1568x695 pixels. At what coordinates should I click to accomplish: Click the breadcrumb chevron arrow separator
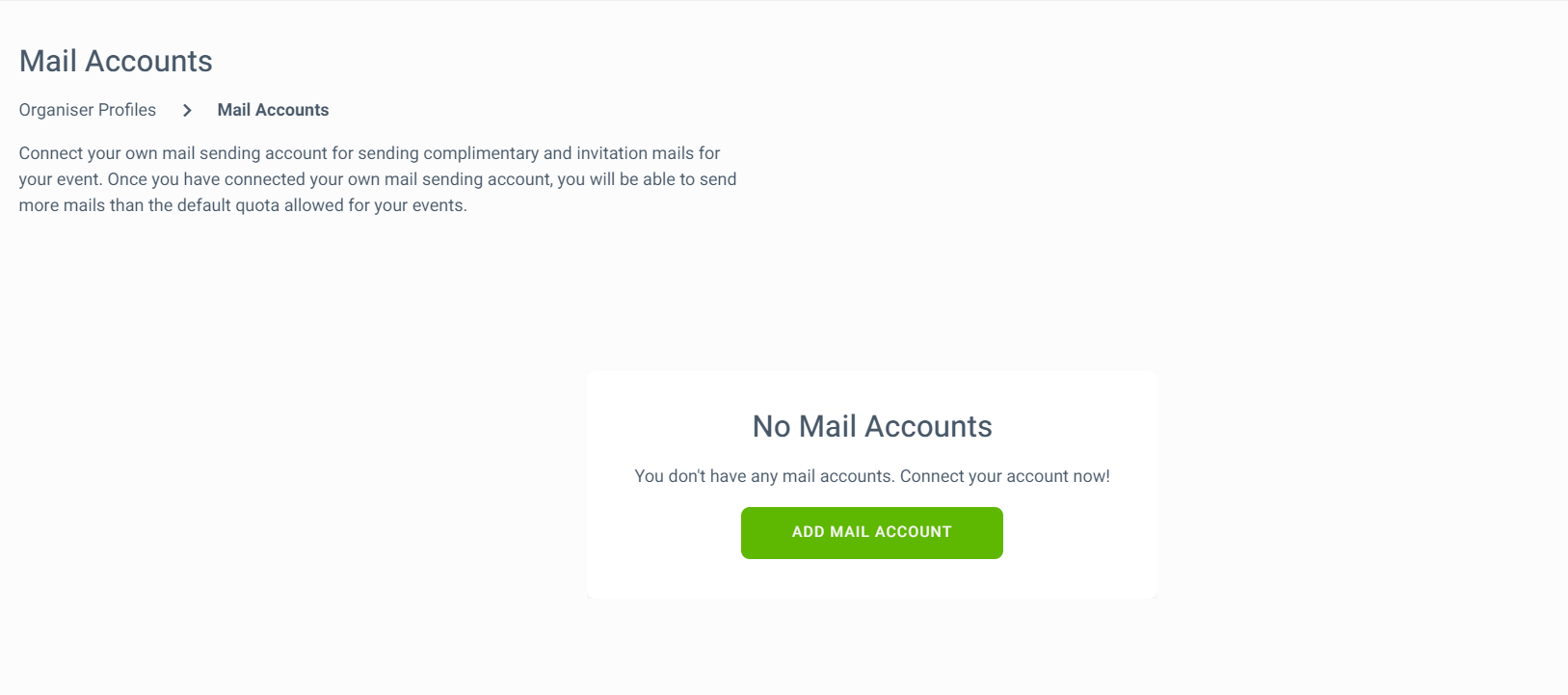(x=187, y=110)
